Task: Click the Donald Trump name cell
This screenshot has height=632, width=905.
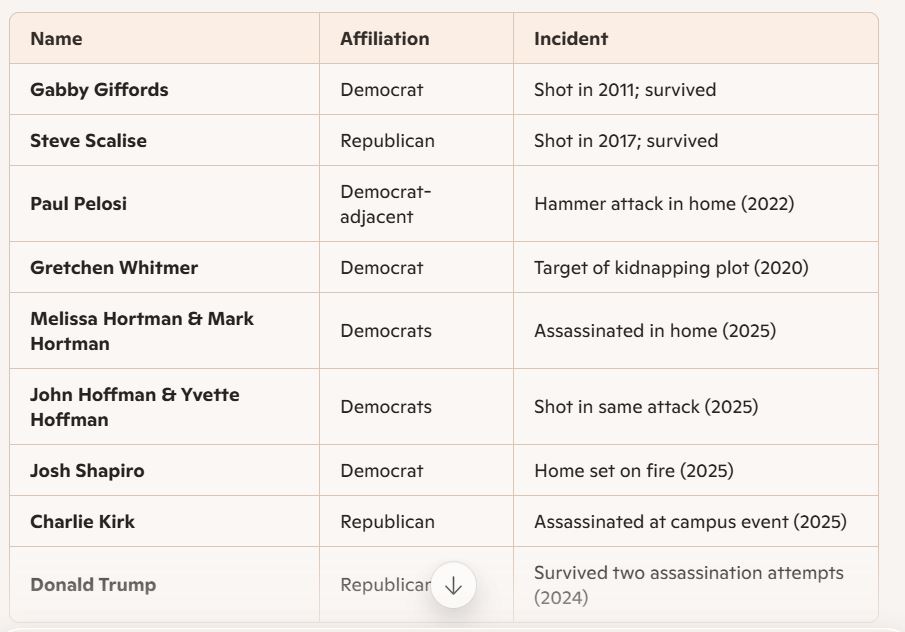Action: (x=93, y=585)
